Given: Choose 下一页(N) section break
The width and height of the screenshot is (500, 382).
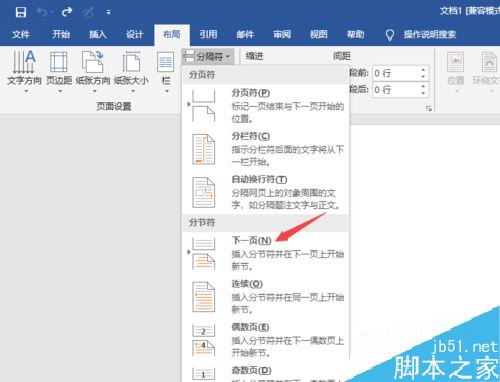Looking at the screenshot, I should click(x=265, y=253).
